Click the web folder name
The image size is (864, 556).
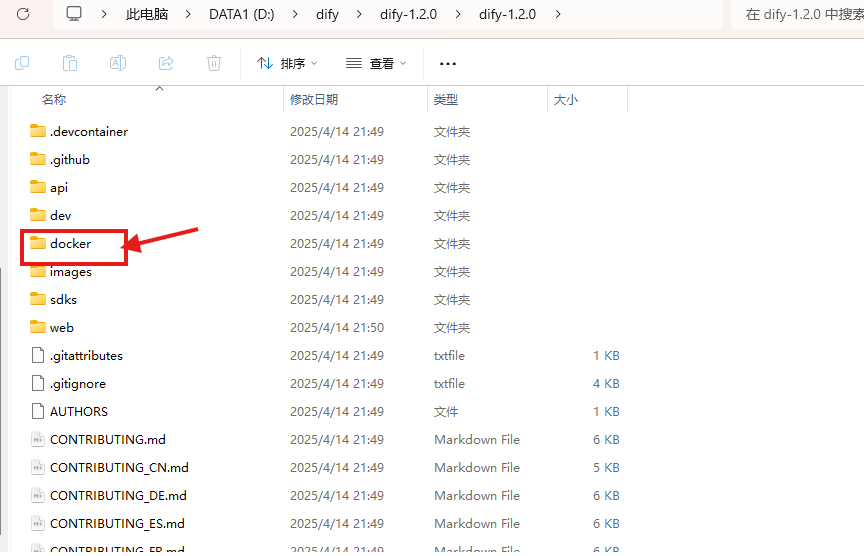(x=62, y=328)
